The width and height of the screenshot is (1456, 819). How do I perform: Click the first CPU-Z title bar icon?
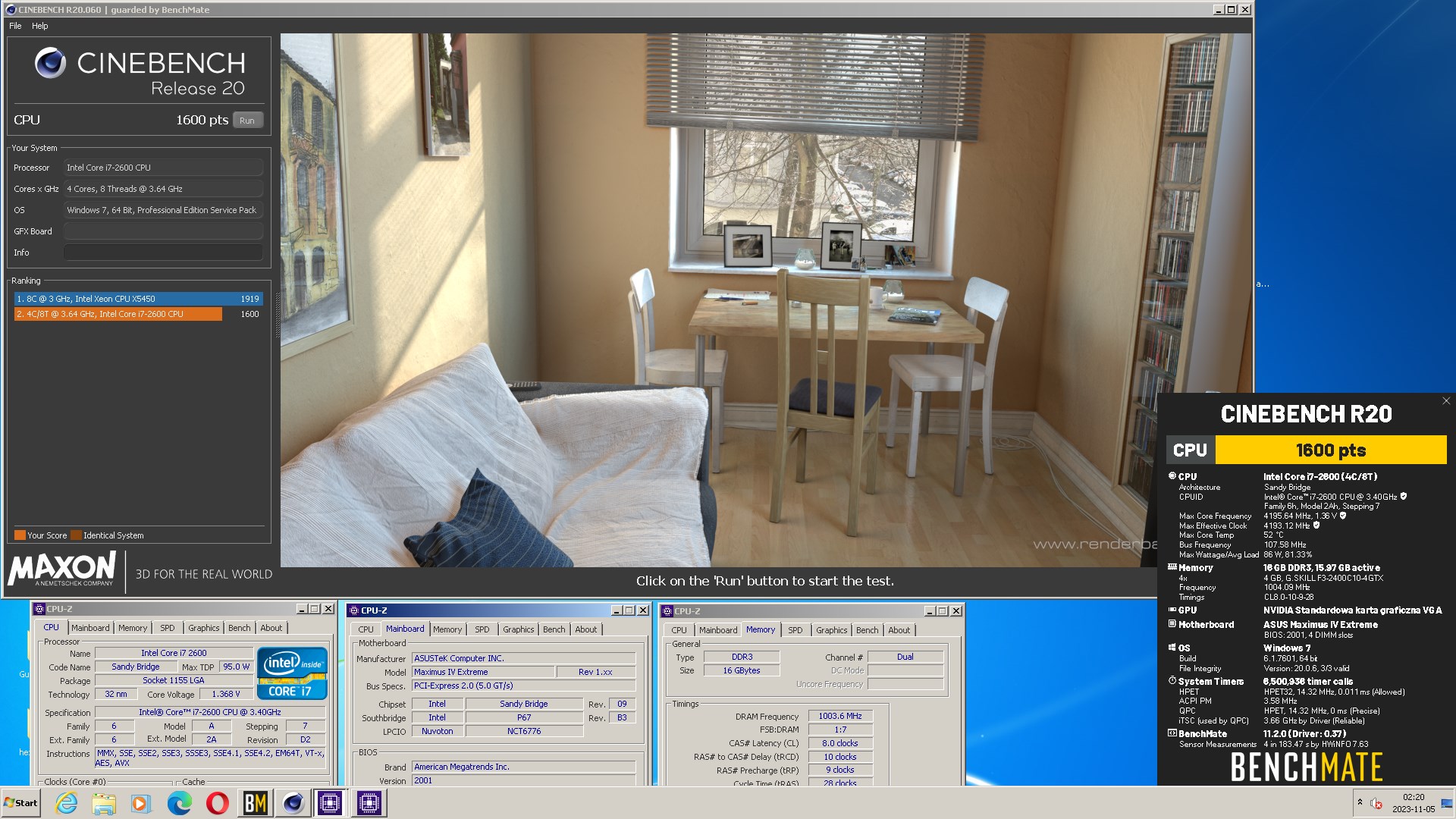pos(39,609)
